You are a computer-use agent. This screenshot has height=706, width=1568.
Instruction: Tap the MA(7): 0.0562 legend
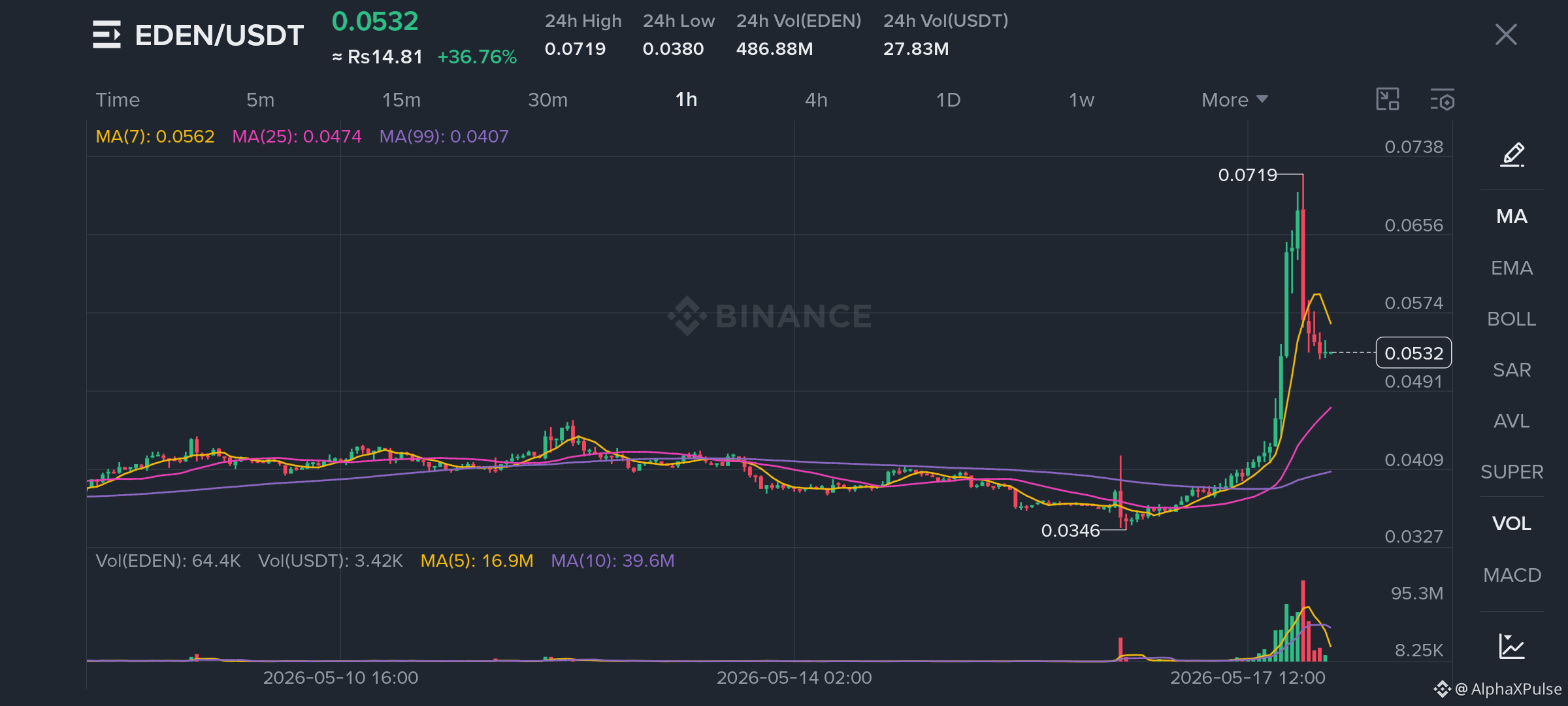click(x=155, y=137)
